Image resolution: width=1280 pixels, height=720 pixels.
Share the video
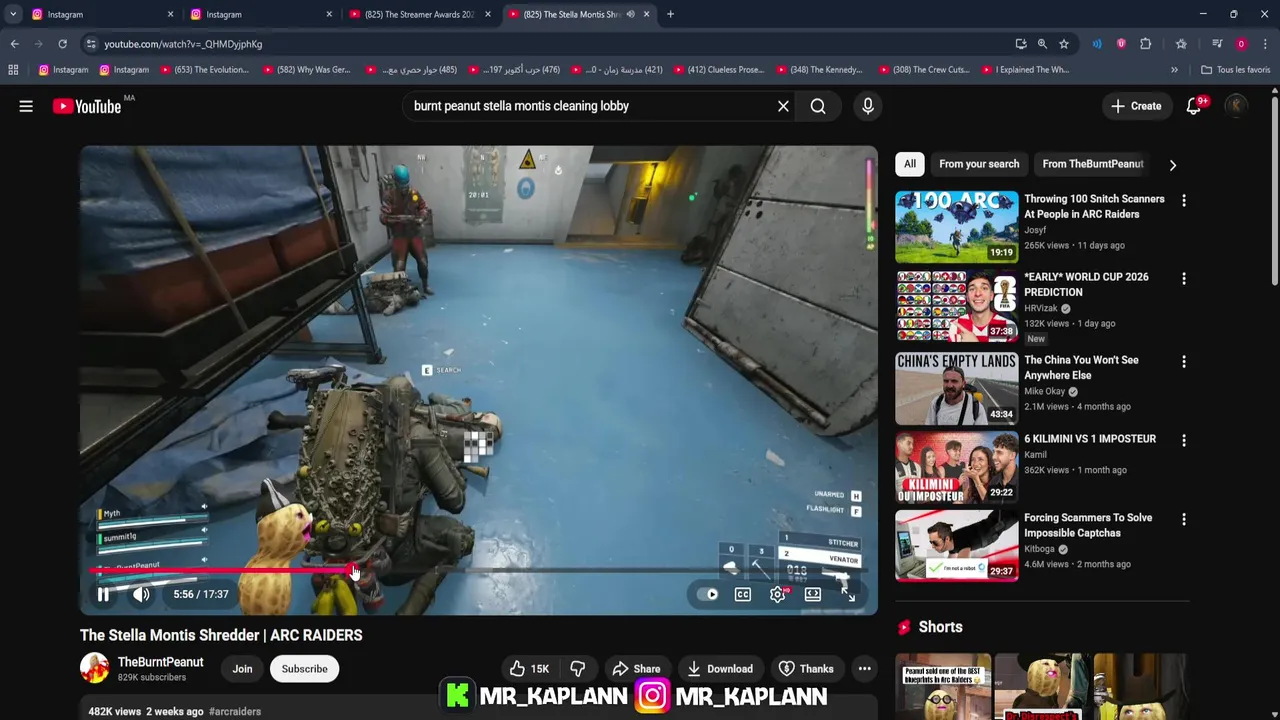coord(636,669)
